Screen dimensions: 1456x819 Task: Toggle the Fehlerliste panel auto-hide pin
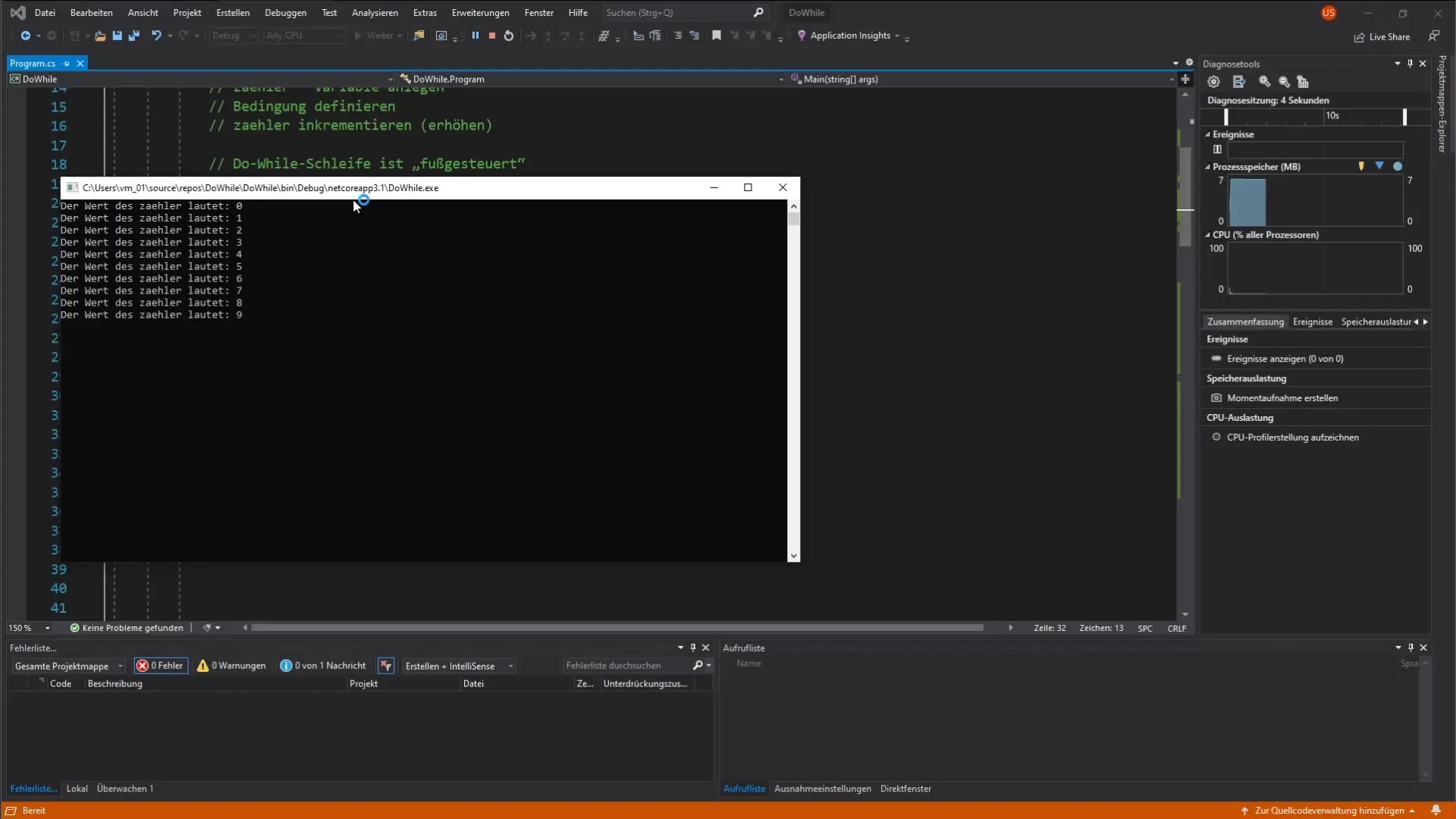point(692,648)
